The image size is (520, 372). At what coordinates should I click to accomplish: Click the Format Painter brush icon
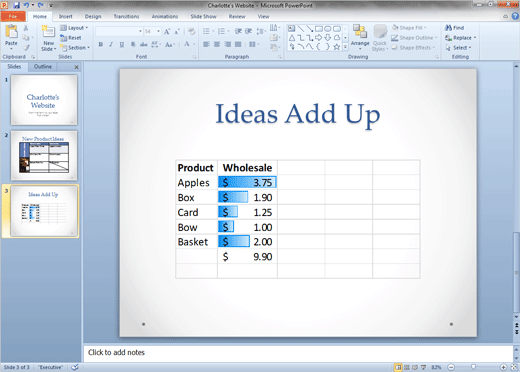click(x=26, y=48)
